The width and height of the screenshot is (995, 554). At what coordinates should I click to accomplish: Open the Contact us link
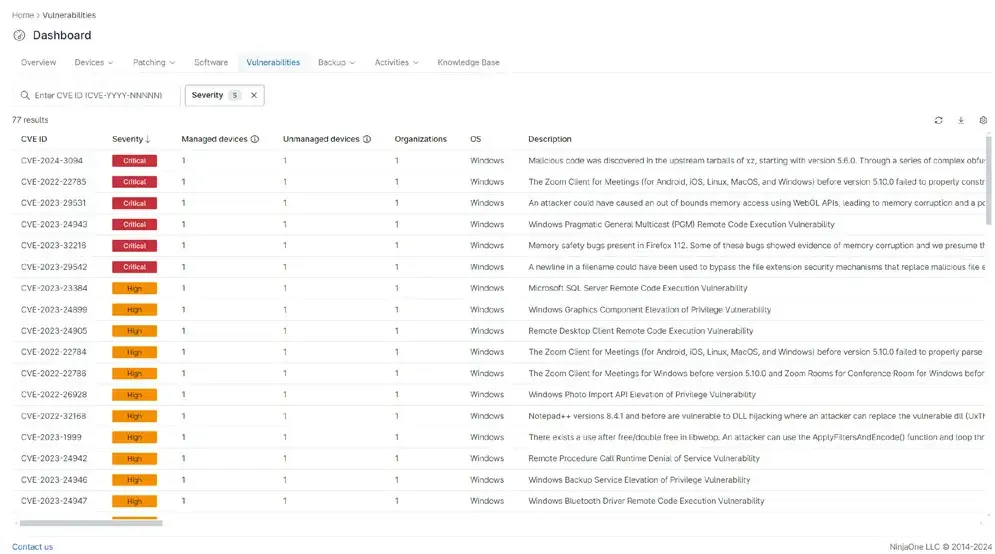coord(32,546)
